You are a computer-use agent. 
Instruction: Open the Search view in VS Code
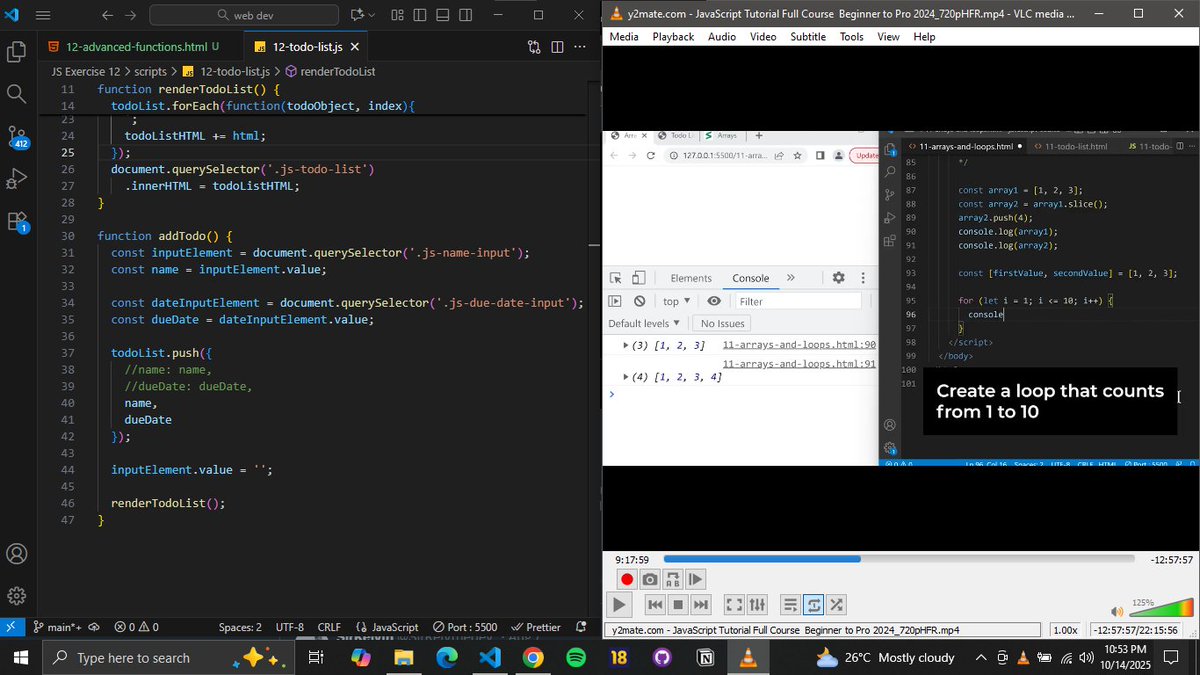coord(16,94)
